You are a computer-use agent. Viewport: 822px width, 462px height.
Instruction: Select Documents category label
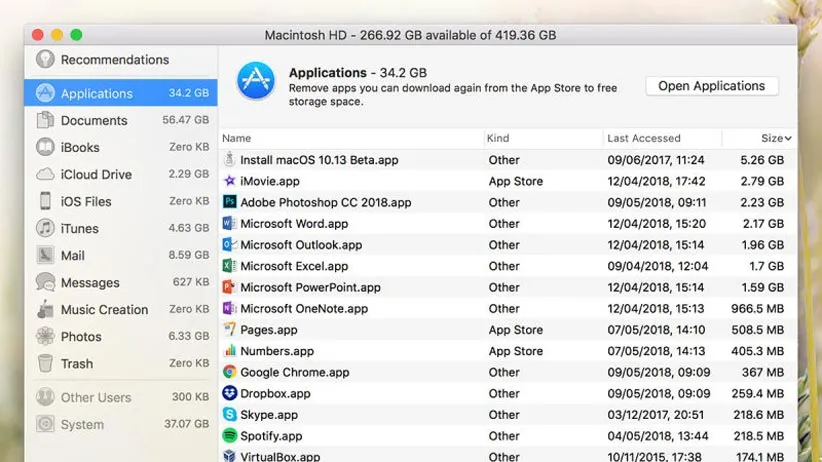pos(94,121)
